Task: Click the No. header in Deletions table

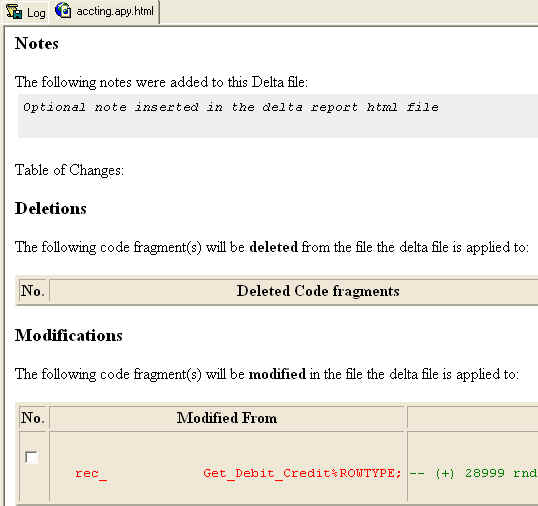Action: [x=33, y=291]
